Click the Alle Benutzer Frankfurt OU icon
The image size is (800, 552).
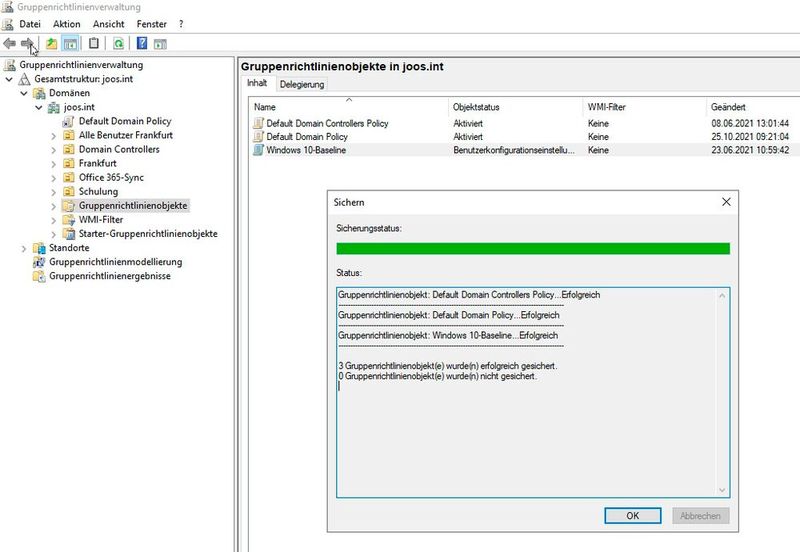(x=68, y=135)
